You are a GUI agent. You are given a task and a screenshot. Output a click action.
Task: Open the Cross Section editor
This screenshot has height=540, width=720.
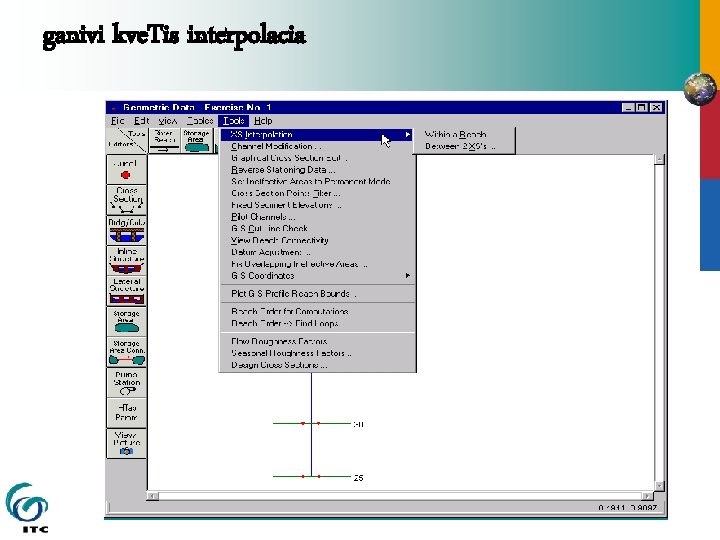click(x=126, y=200)
